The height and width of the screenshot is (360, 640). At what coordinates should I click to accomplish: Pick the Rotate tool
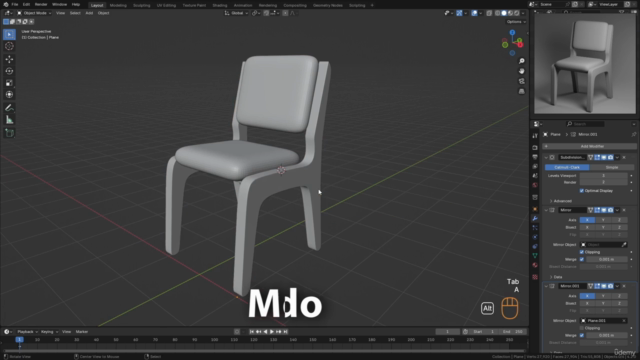coord(9,71)
